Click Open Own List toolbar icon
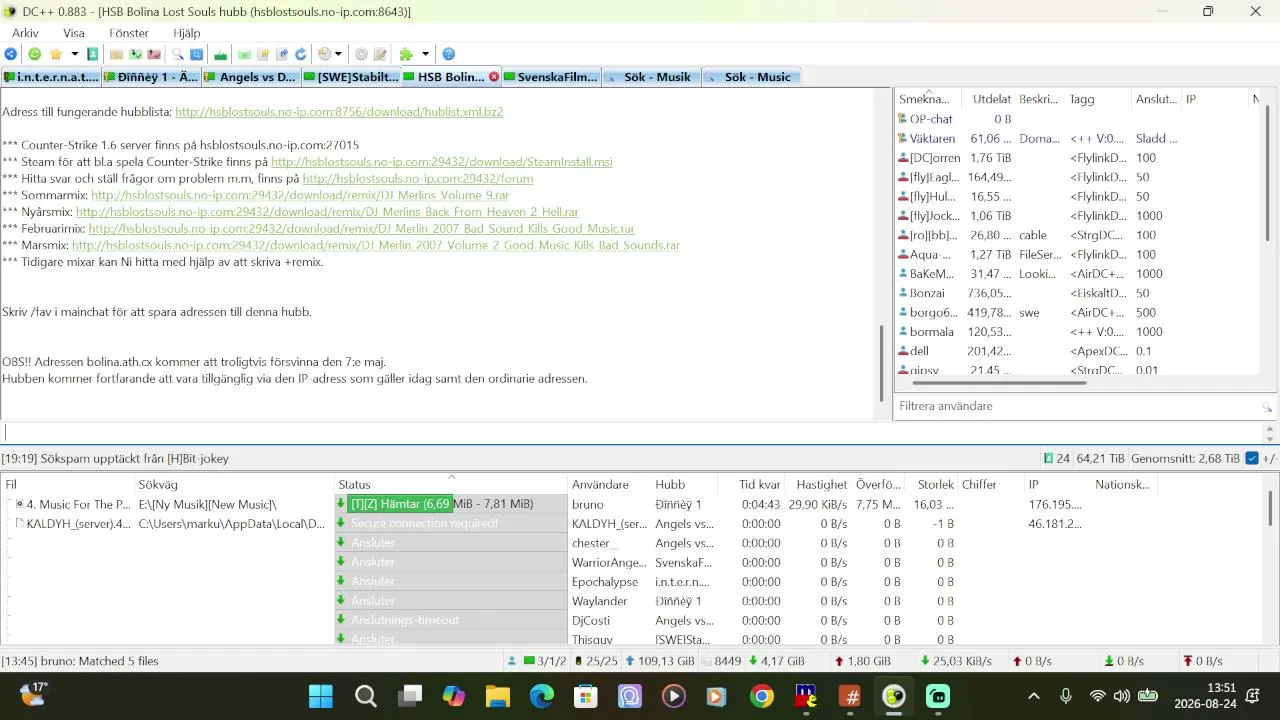This screenshot has width=1280, height=720. click(282, 54)
